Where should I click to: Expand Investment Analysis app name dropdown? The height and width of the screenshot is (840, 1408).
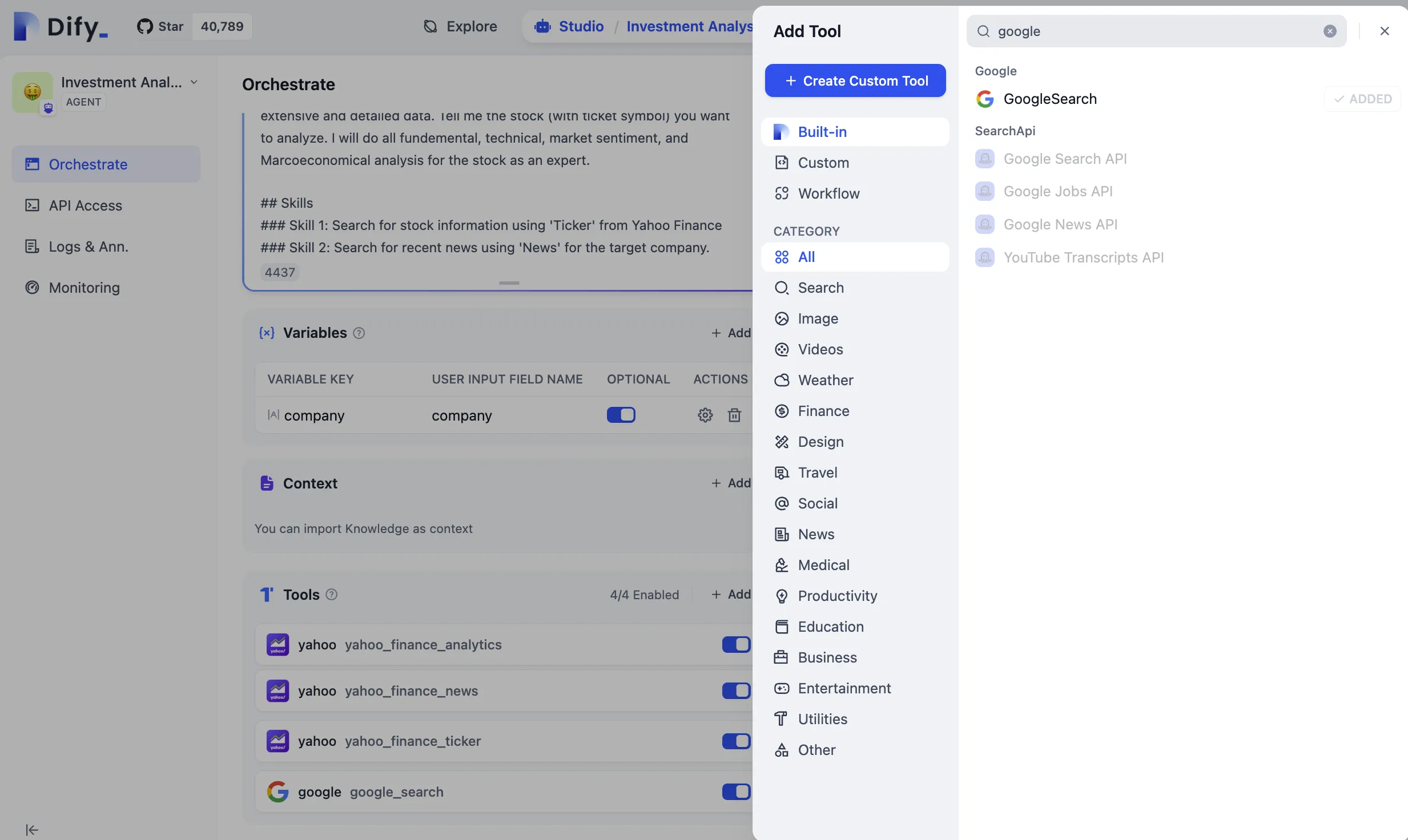click(x=194, y=82)
